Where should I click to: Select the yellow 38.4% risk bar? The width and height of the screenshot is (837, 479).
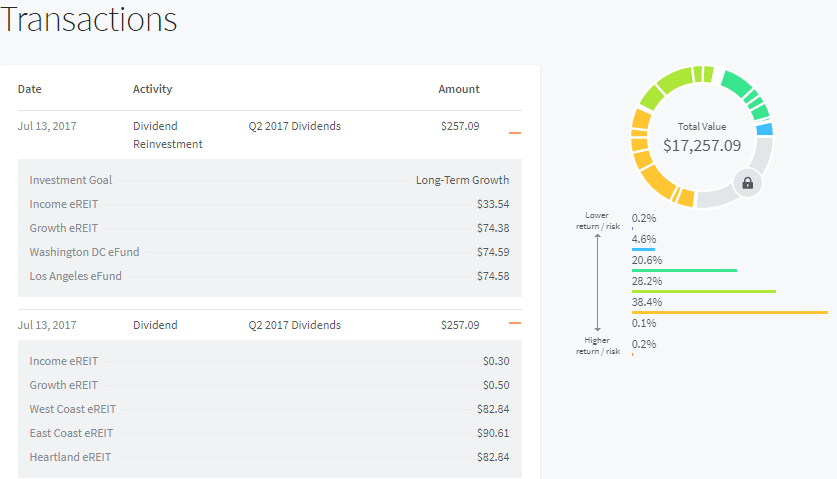730,312
